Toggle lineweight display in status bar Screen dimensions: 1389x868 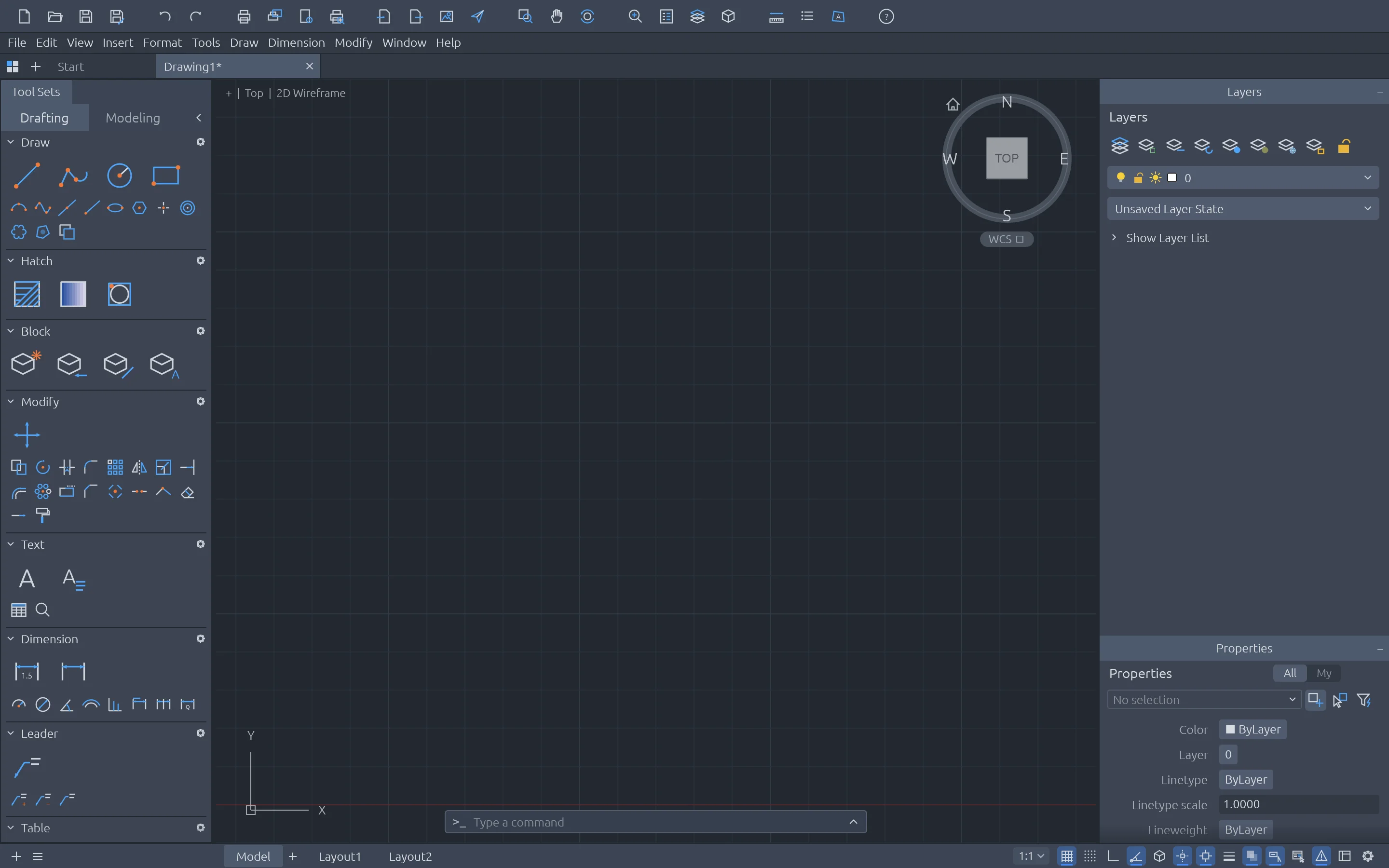(1229, 856)
